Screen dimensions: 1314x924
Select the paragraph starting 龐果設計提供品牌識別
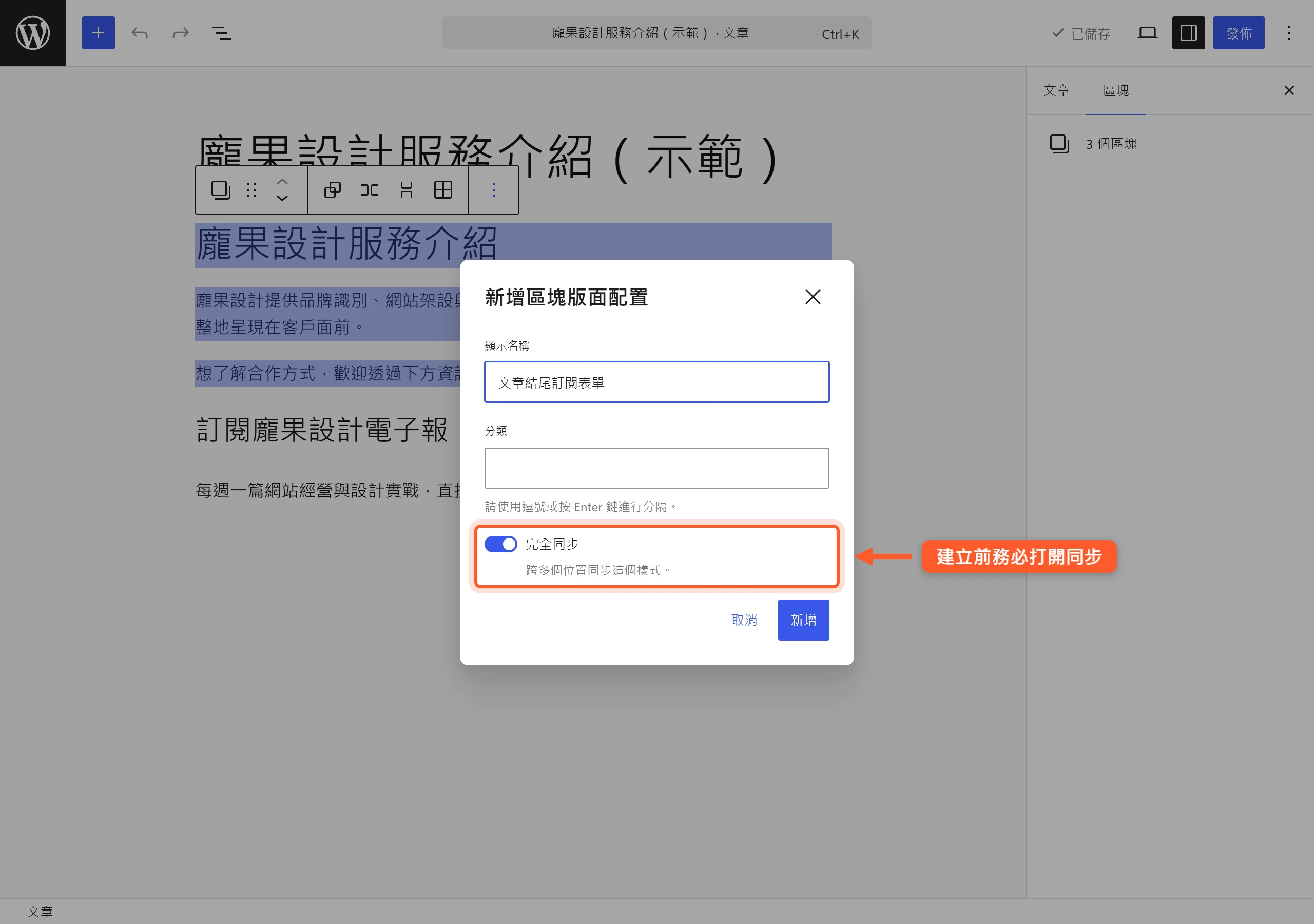(327, 314)
